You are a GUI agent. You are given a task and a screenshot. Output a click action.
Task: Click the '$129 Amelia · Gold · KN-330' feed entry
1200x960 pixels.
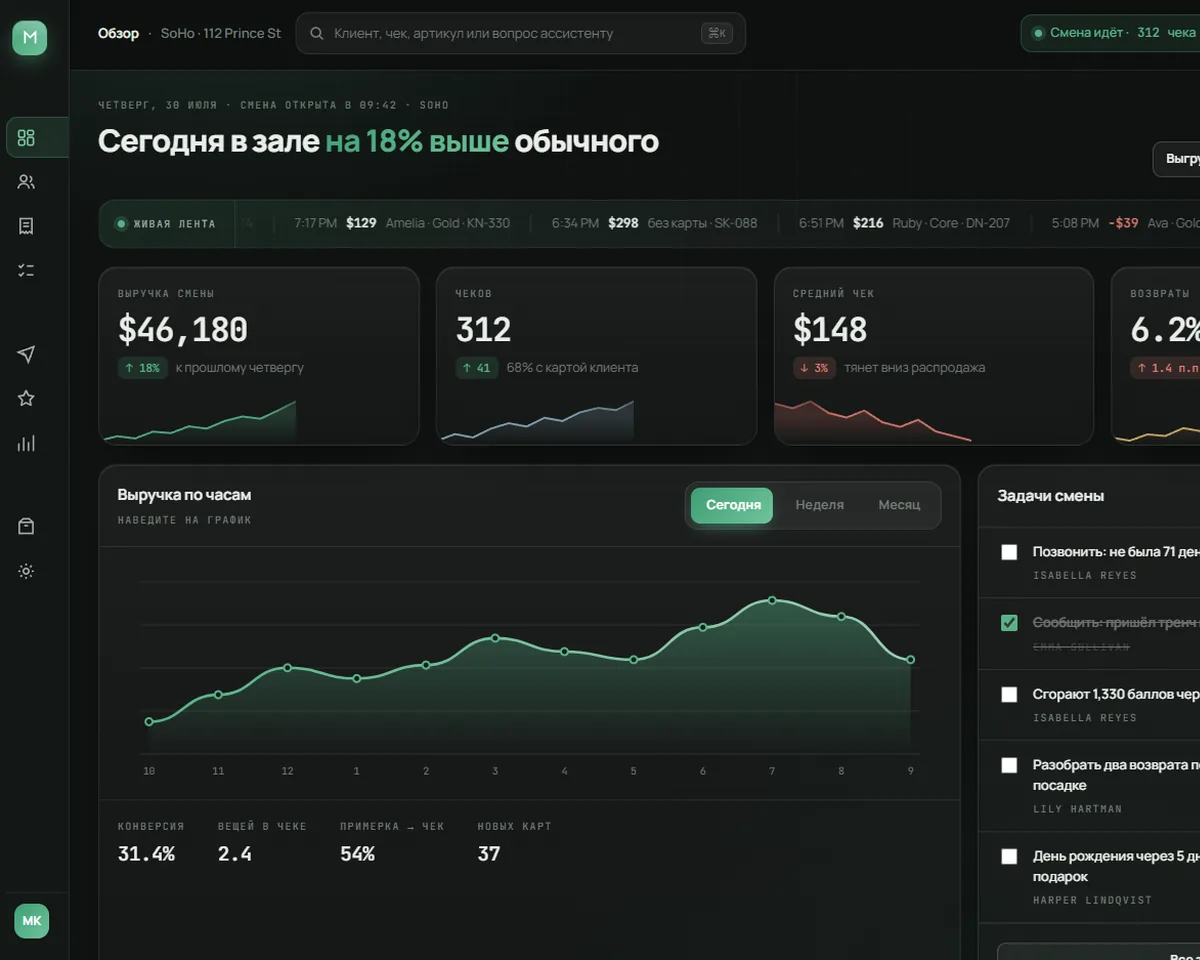402,223
